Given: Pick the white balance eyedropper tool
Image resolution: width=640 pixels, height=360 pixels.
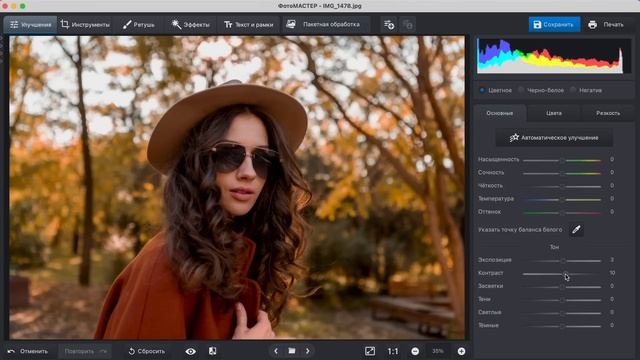Looking at the screenshot, I should 576,230.
